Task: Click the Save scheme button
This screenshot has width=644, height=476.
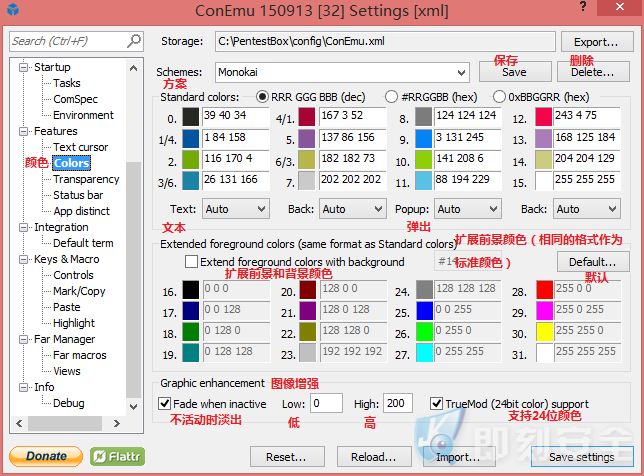Action: pos(515,72)
